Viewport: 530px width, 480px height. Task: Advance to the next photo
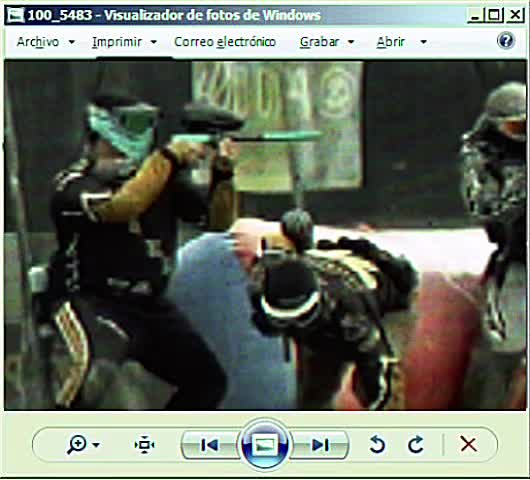(320, 445)
